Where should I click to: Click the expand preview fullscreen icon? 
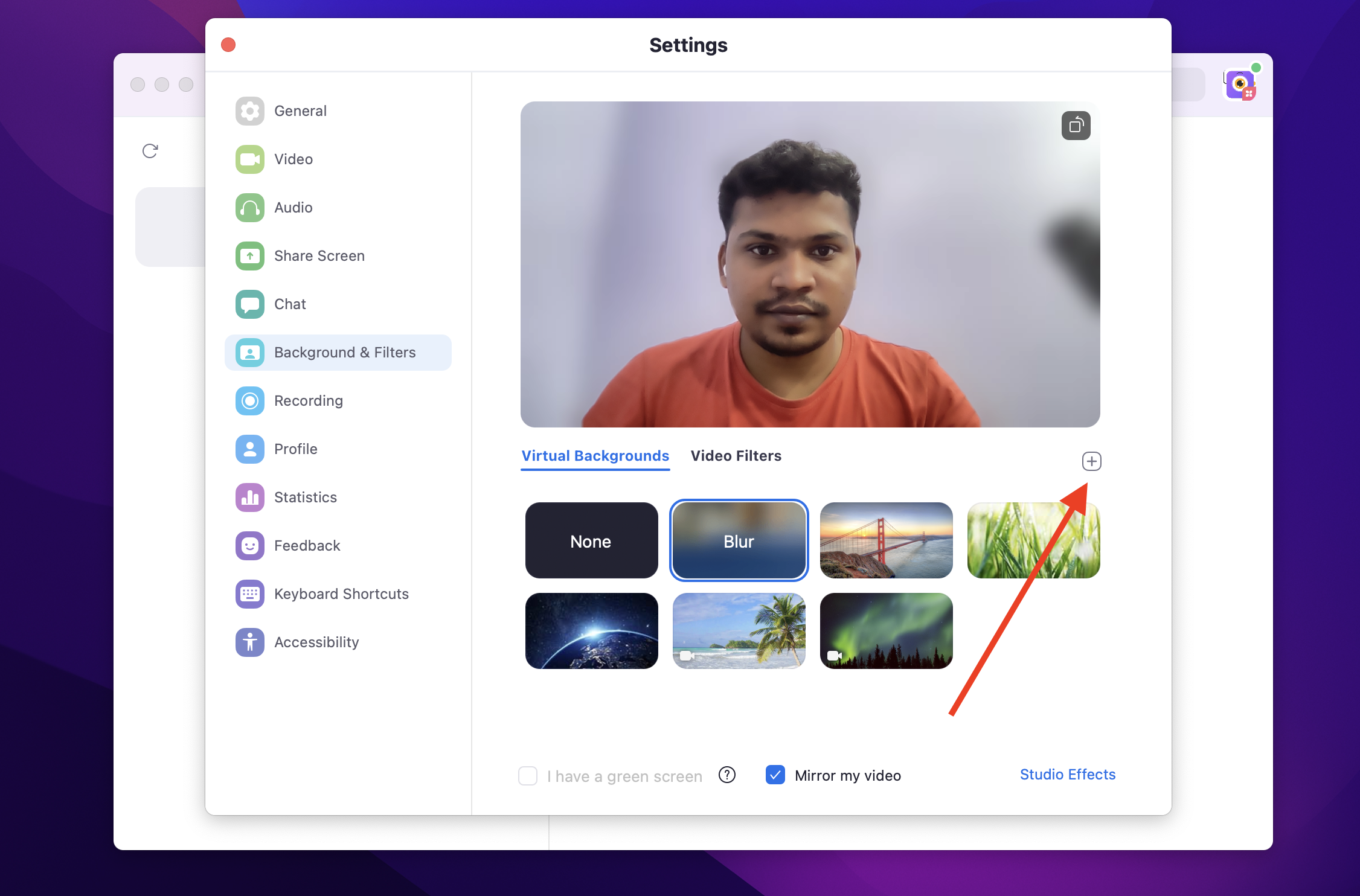[x=1074, y=125]
